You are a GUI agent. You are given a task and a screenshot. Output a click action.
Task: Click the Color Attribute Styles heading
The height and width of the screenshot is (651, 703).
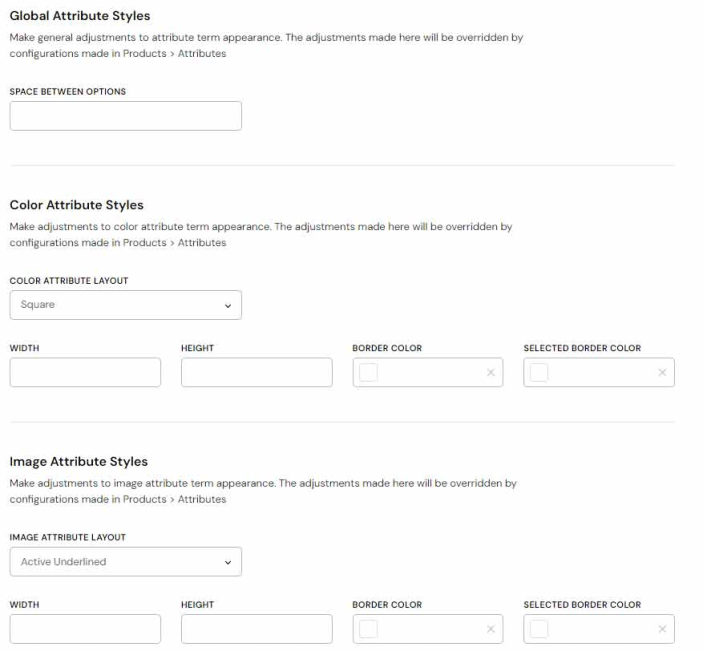[x=76, y=205]
